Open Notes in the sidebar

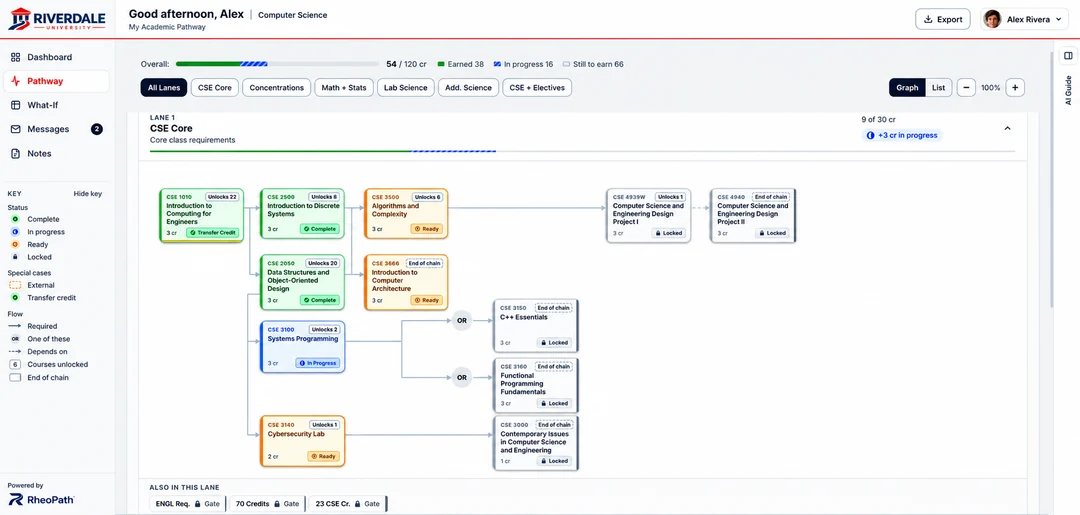tap(56, 154)
